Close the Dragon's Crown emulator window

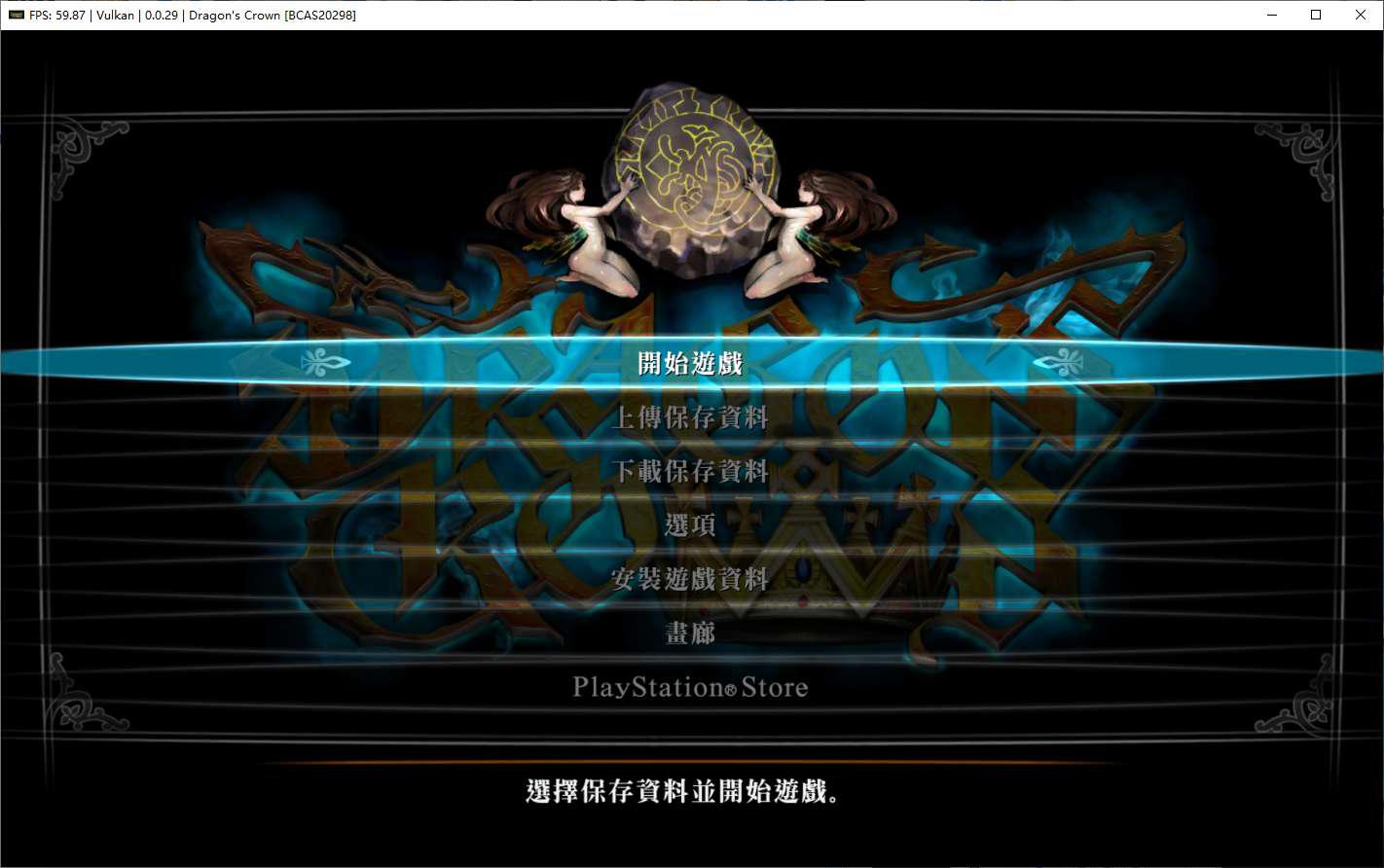(1361, 15)
